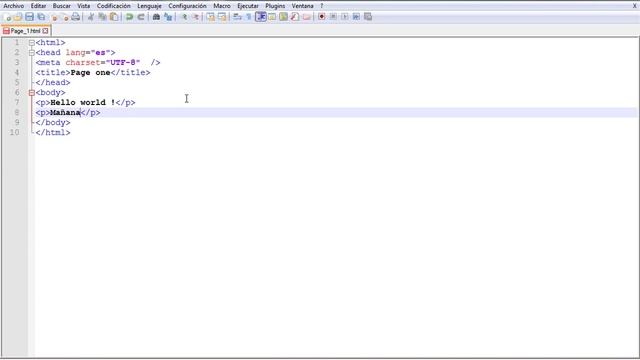Image resolution: width=640 pixels, height=360 pixels.
Task: Save the current file from toolbar
Action: (29, 17)
